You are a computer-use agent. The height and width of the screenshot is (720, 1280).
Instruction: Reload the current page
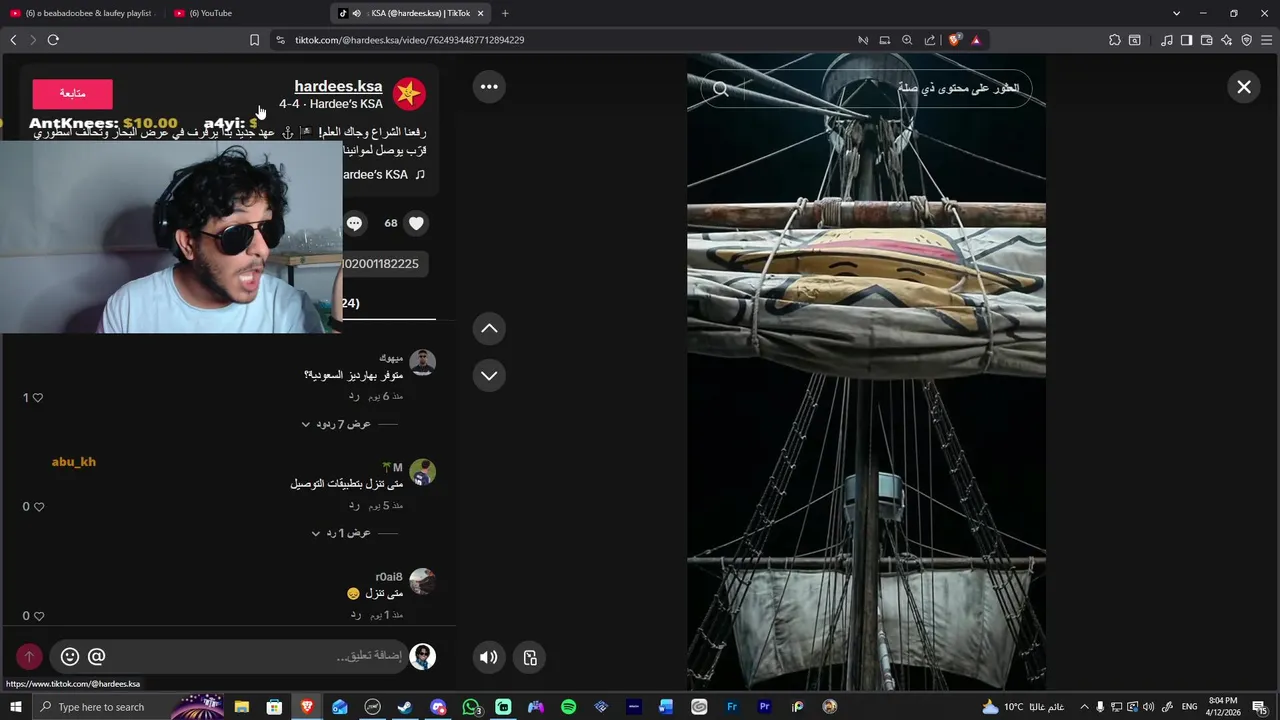(53, 40)
